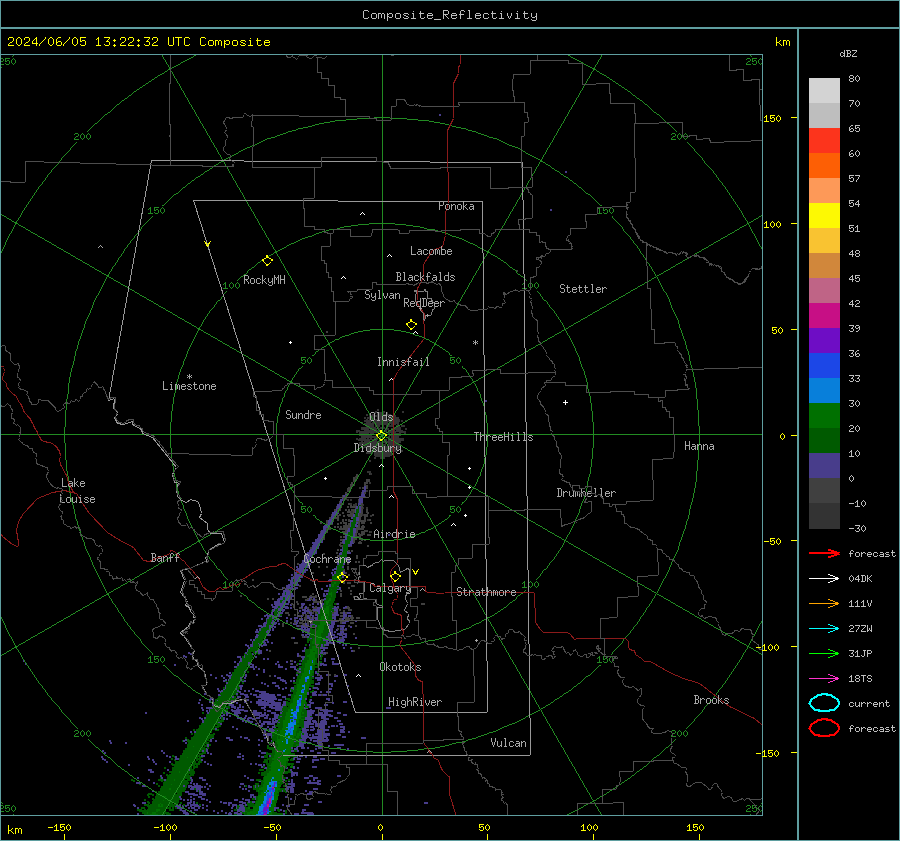Click the green 31JP arrow icon
Screen dimensions: 900x841
tap(824, 653)
